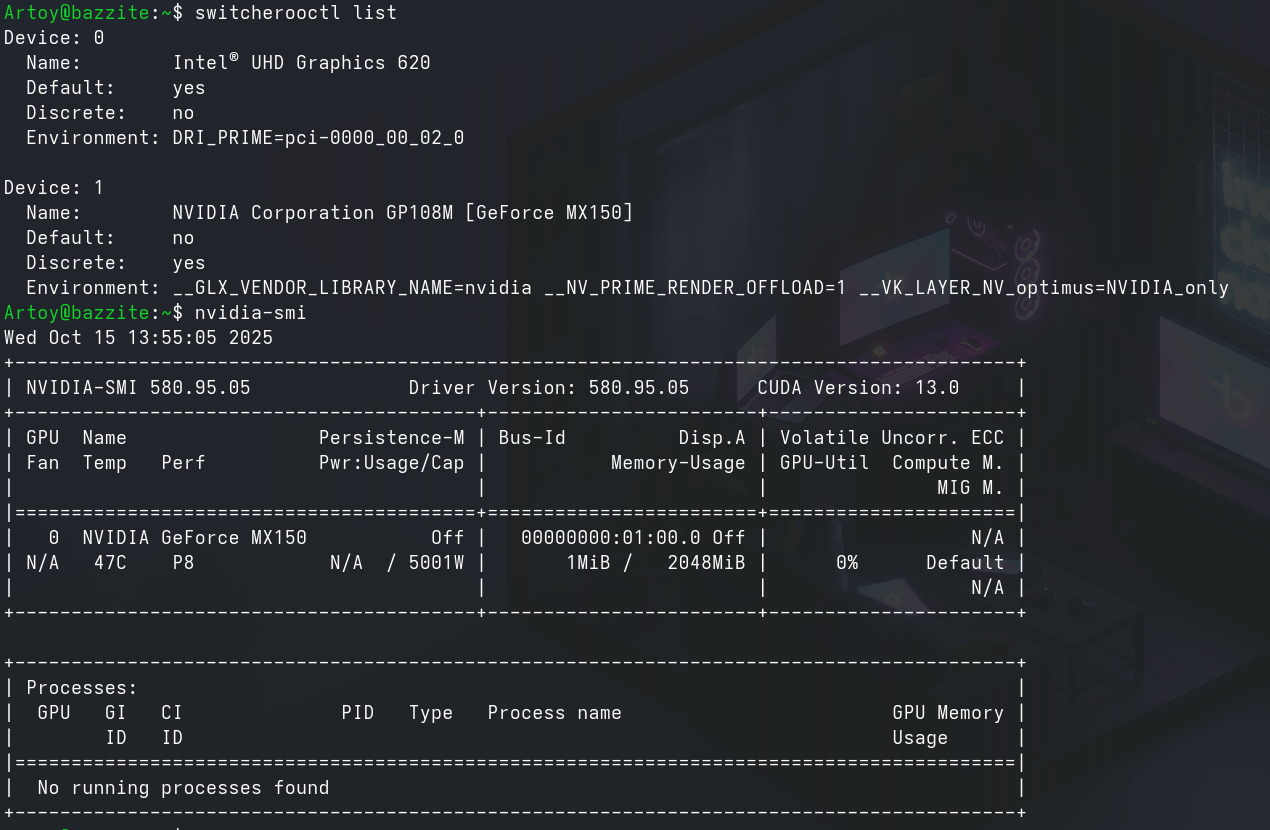This screenshot has height=830, width=1270.
Task: Click the total memory value "2048MiB"
Action: click(x=706, y=563)
